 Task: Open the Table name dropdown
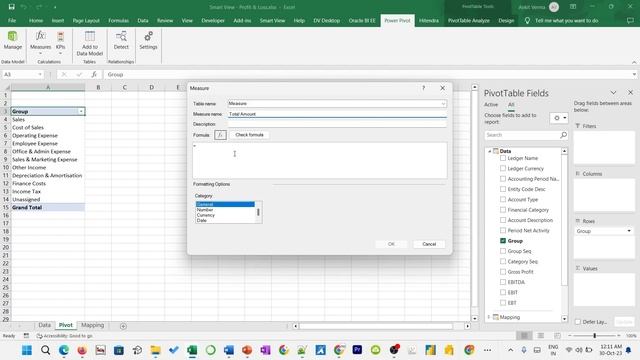[443, 104]
